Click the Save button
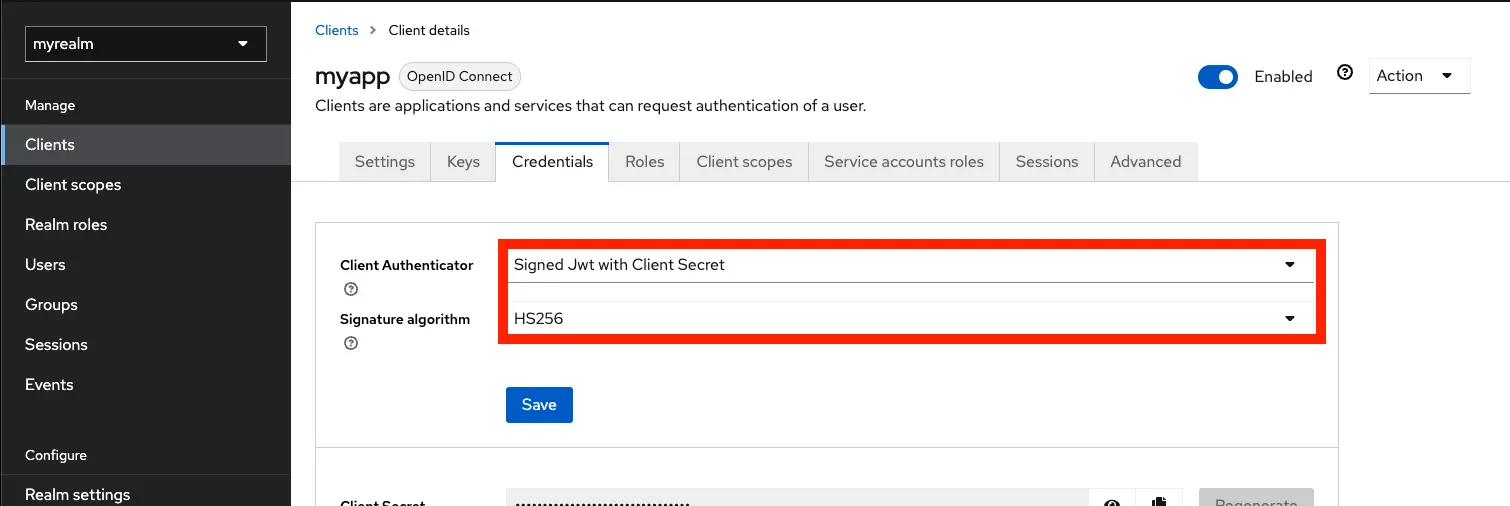Viewport: 1510px width, 506px height. (x=539, y=405)
